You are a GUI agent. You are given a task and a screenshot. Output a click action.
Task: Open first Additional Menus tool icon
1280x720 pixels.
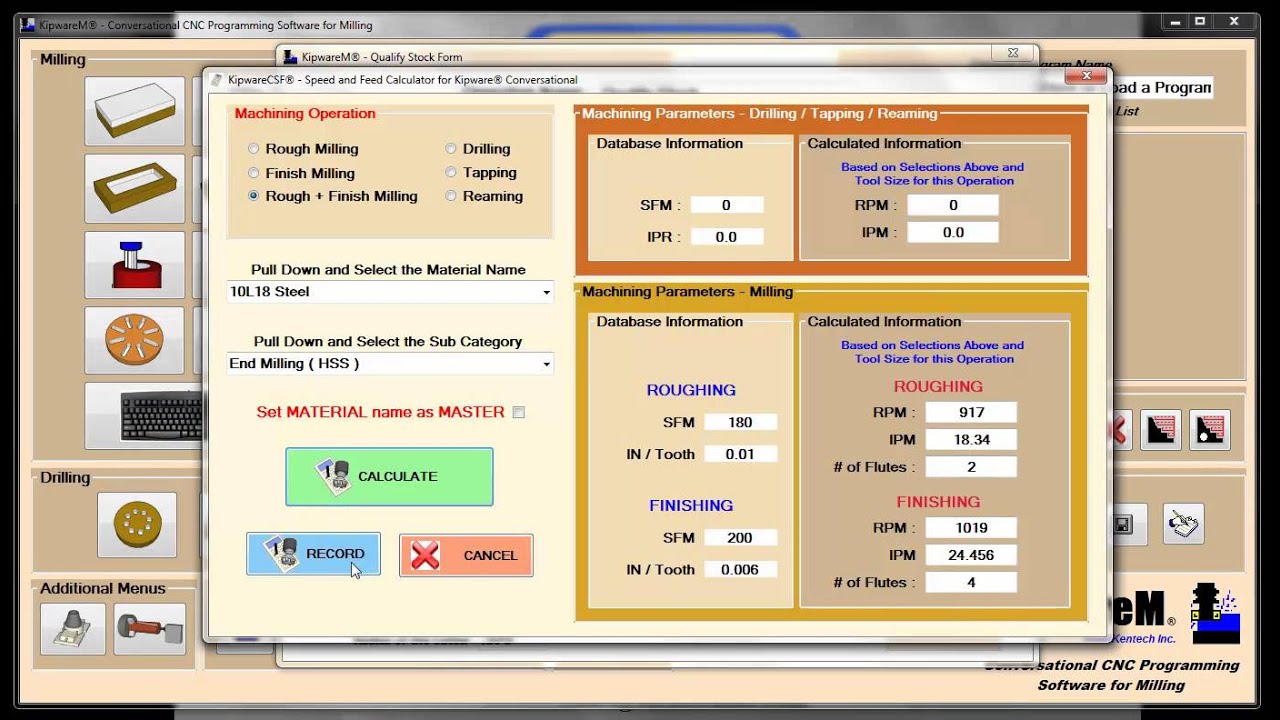pos(73,629)
